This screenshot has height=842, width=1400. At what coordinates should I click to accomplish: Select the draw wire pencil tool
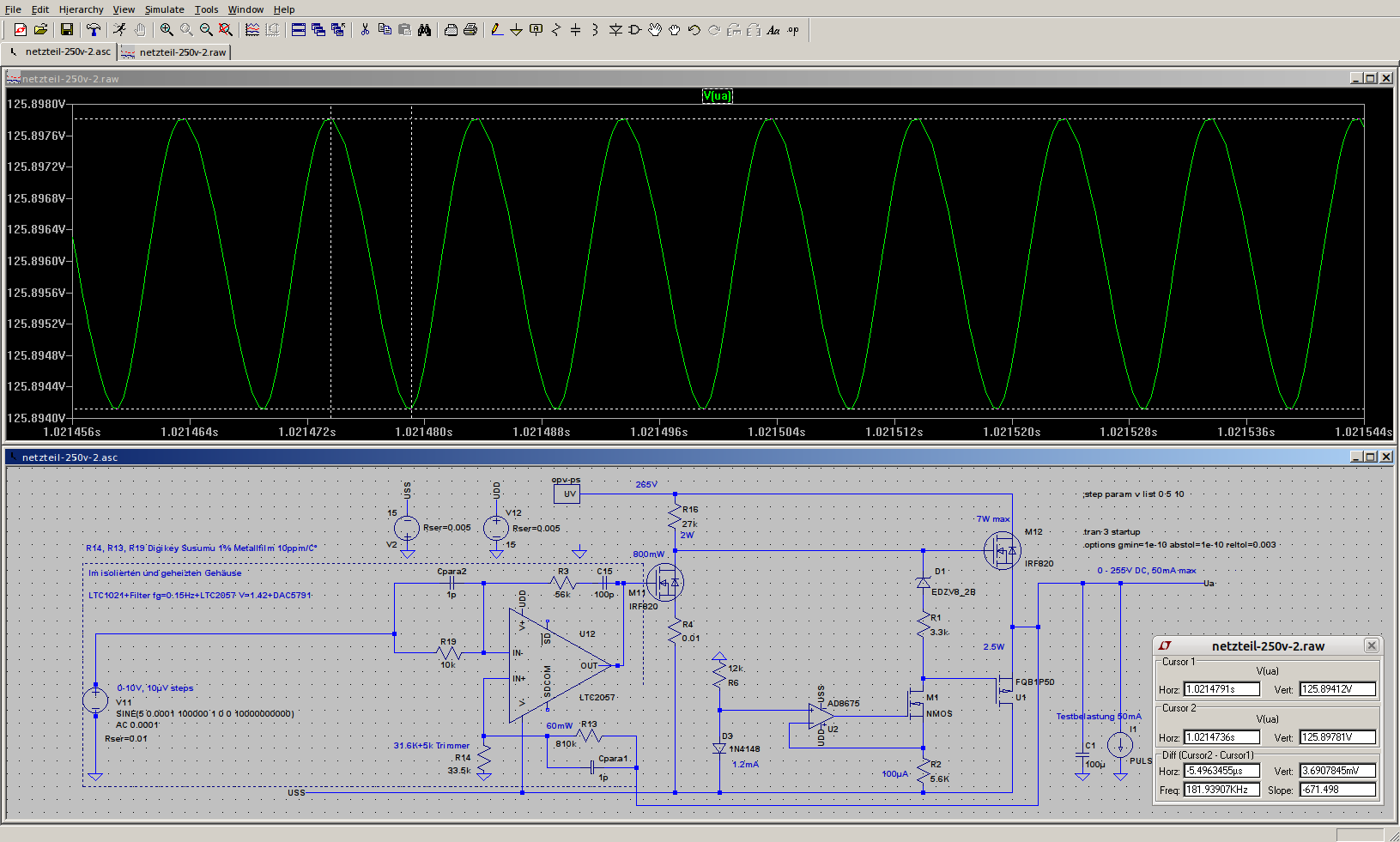tap(497, 30)
